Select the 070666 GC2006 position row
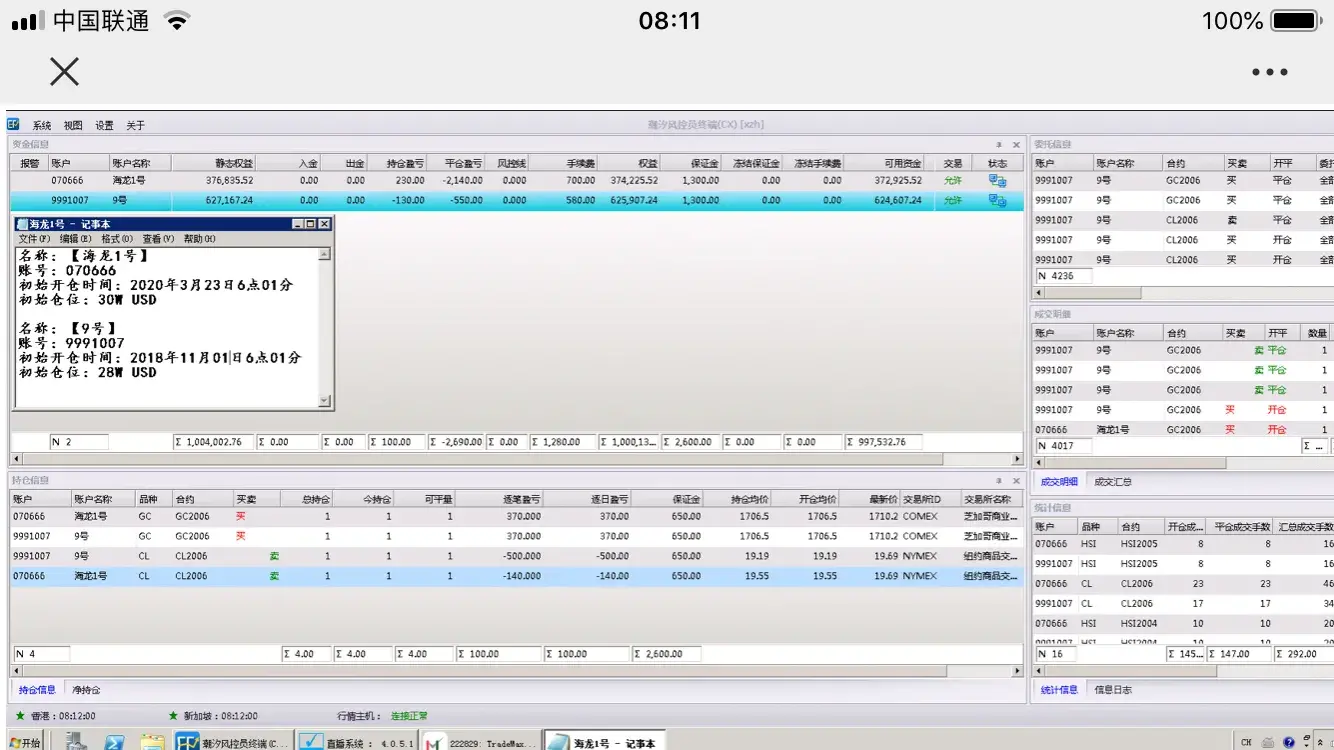The height and width of the screenshot is (750, 1334). tap(517, 517)
